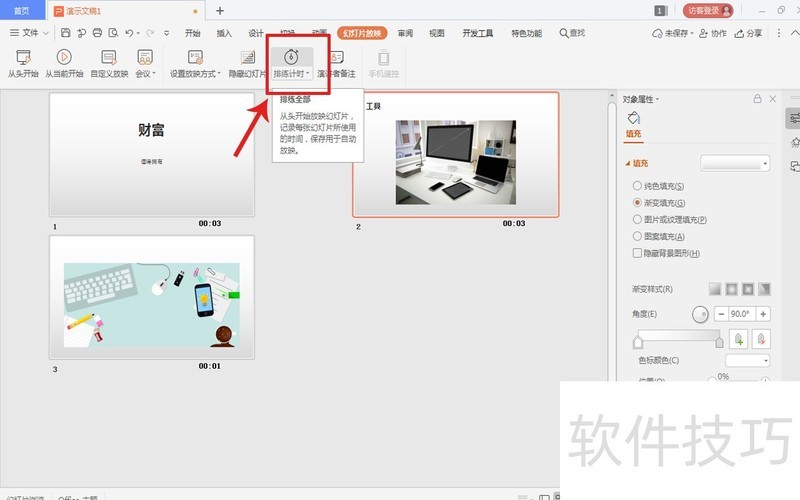Image resolution: width=800 pixels, height=500 pixels.
Task: Enable the 隐藏背景图形 checkbox
Action: pyautogui.click(x=638, y=253)
